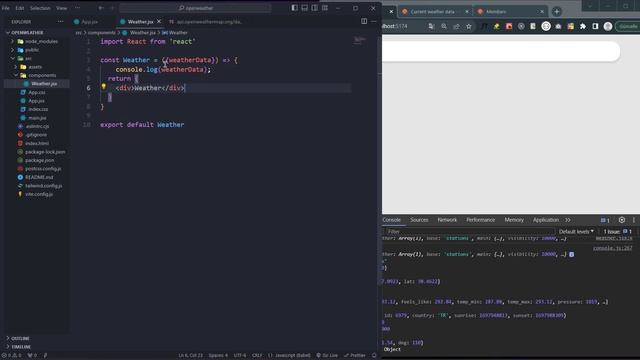
Task: Open DevTools more options kebab menu
Action: point(634,220)
